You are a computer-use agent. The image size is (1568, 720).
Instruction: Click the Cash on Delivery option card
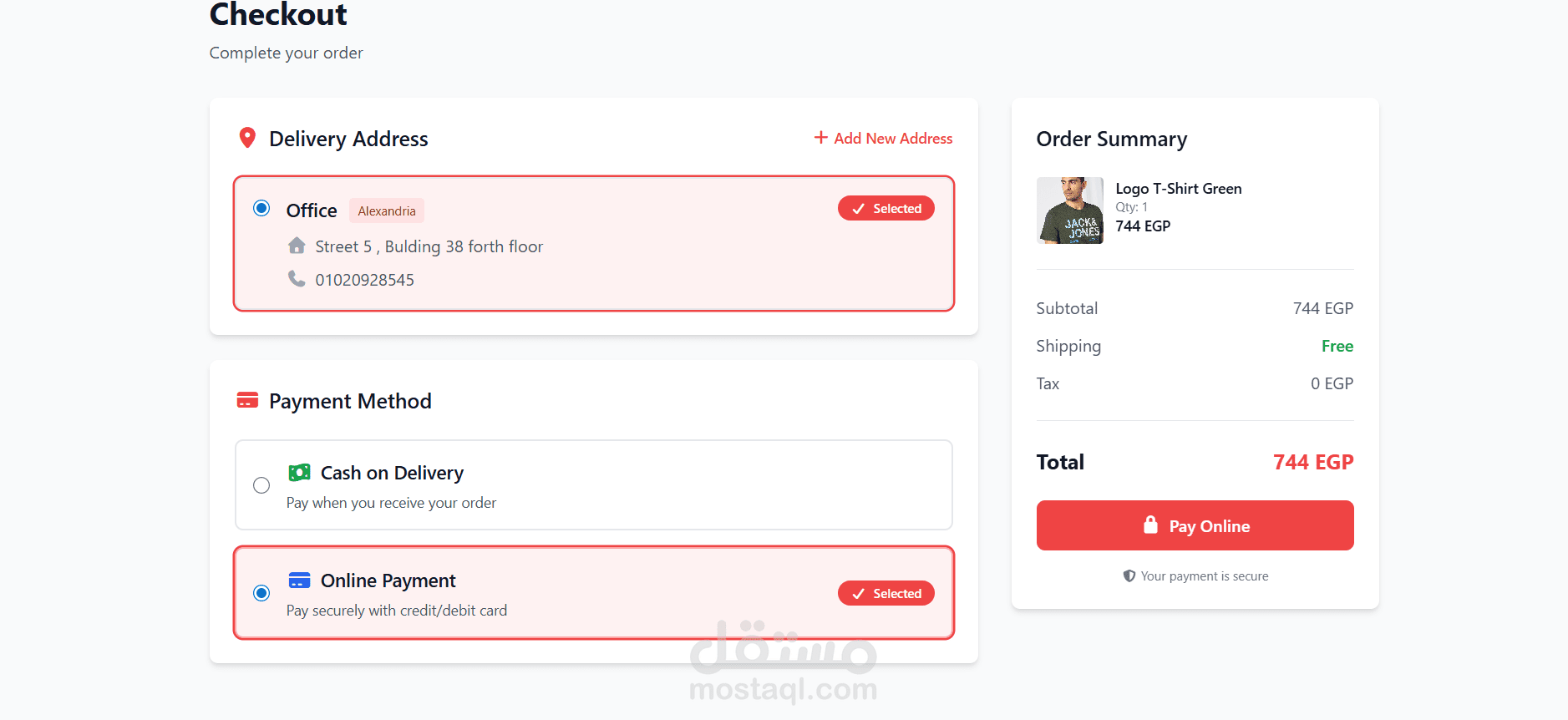pos(668,485)
